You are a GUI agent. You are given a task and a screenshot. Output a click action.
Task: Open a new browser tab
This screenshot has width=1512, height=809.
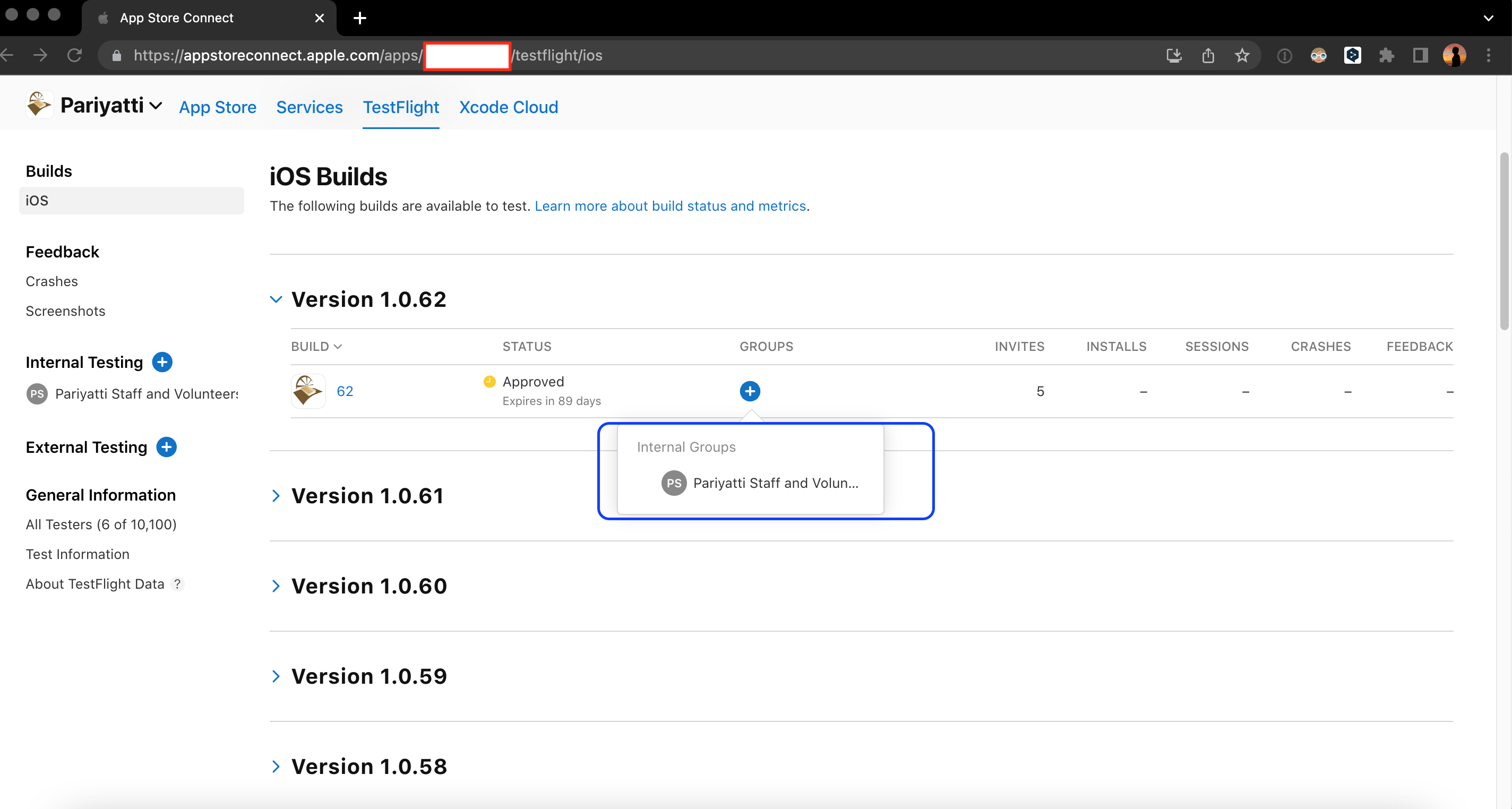coord(360,18)
